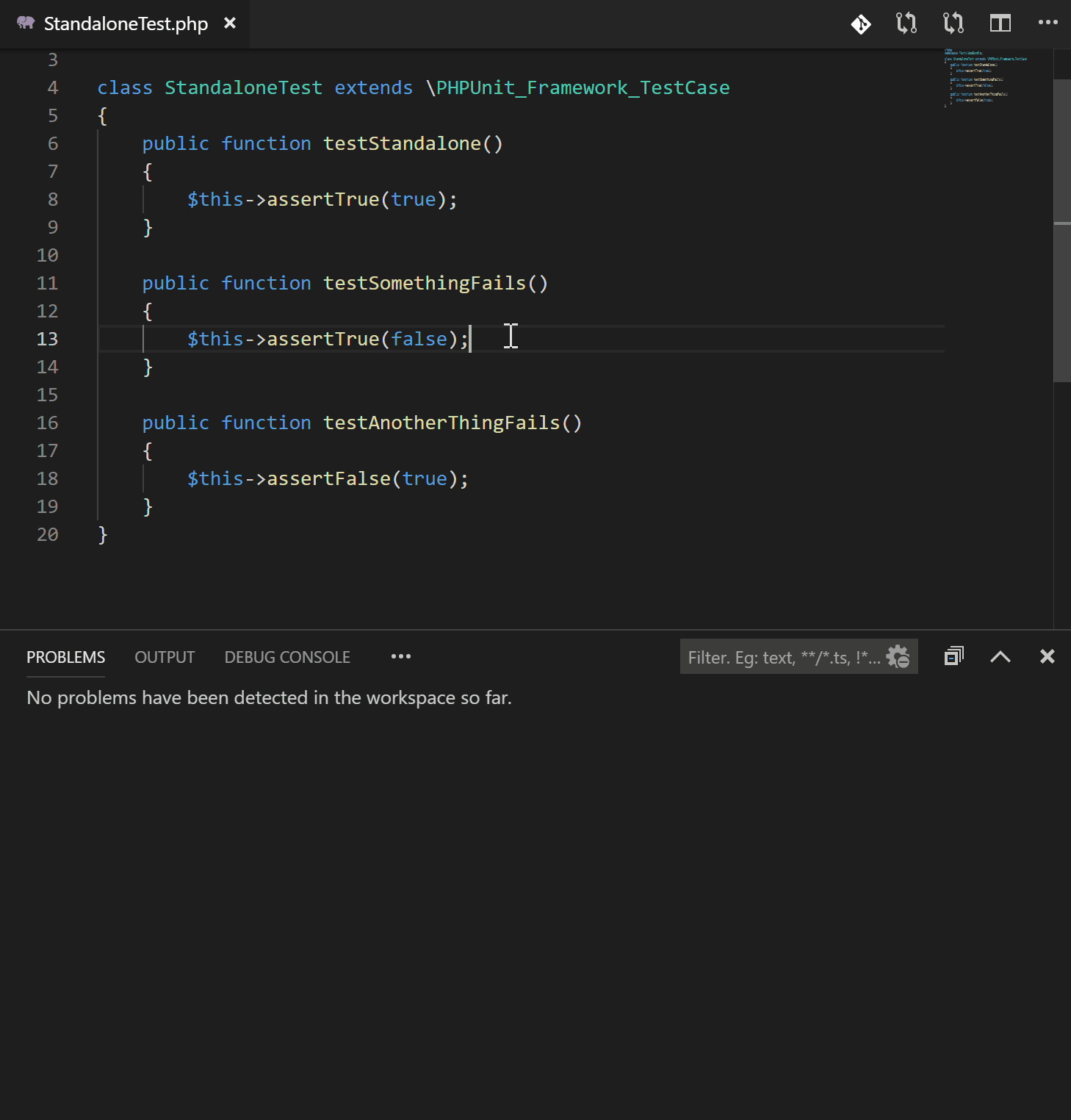Show additional panel views ellipsis
The image size is (1071, 1120).
401,656
